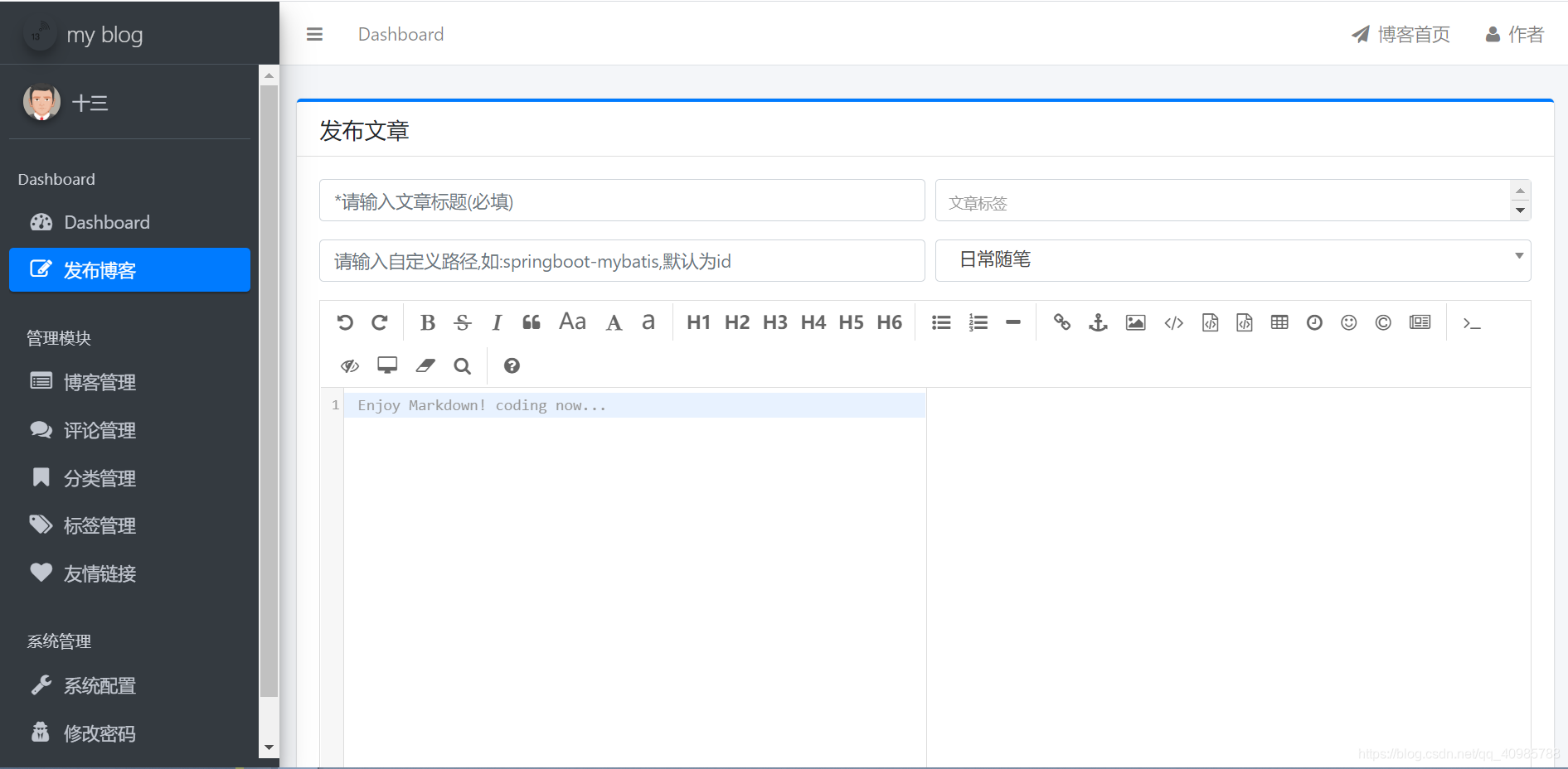Insert H2 heading
Image resolution: width=1568 pixels, height=769 pixels.
[737, 322]
